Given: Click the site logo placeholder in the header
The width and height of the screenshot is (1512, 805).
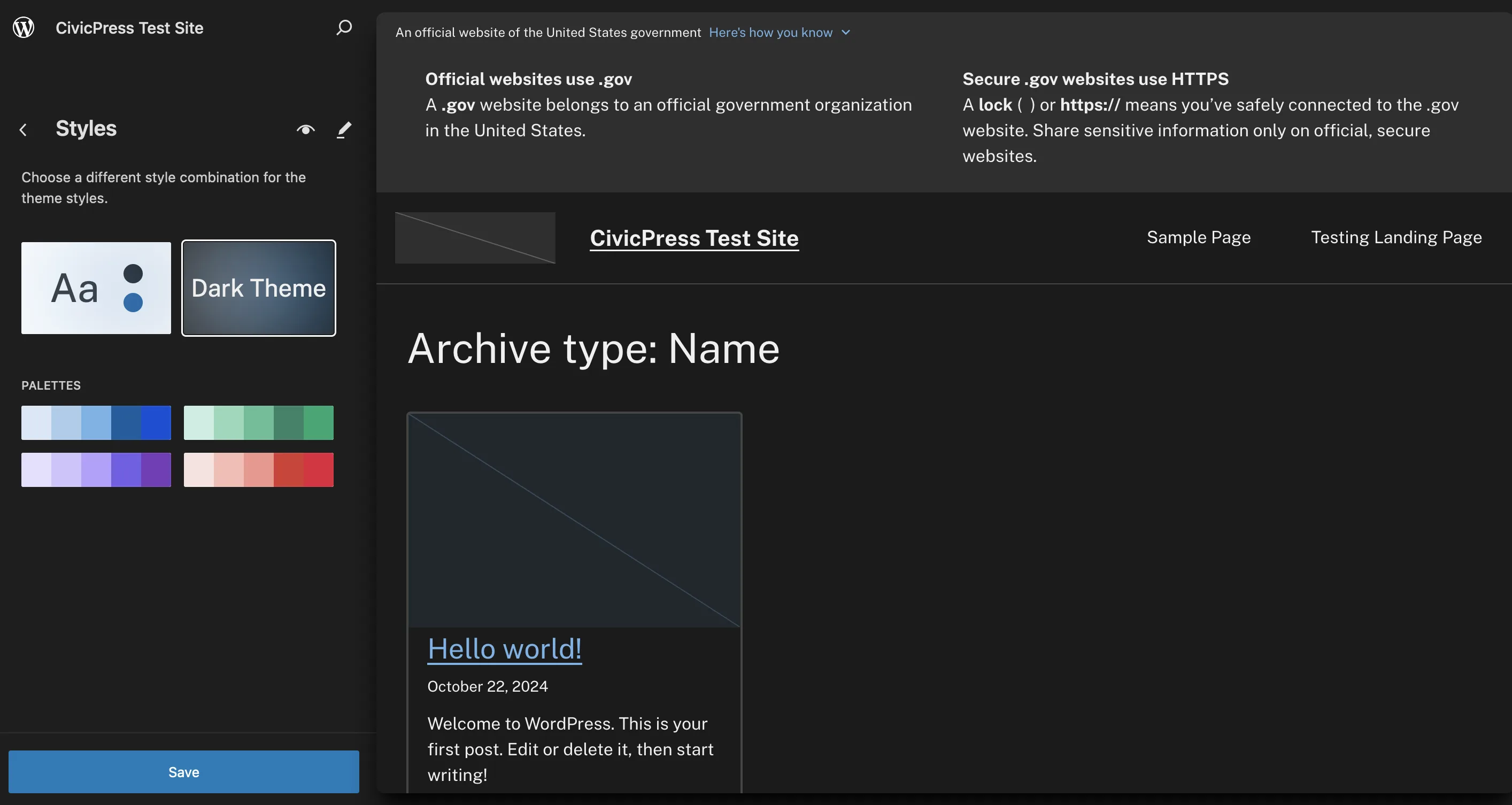Looking at the screenshot, I should [474, 238].
